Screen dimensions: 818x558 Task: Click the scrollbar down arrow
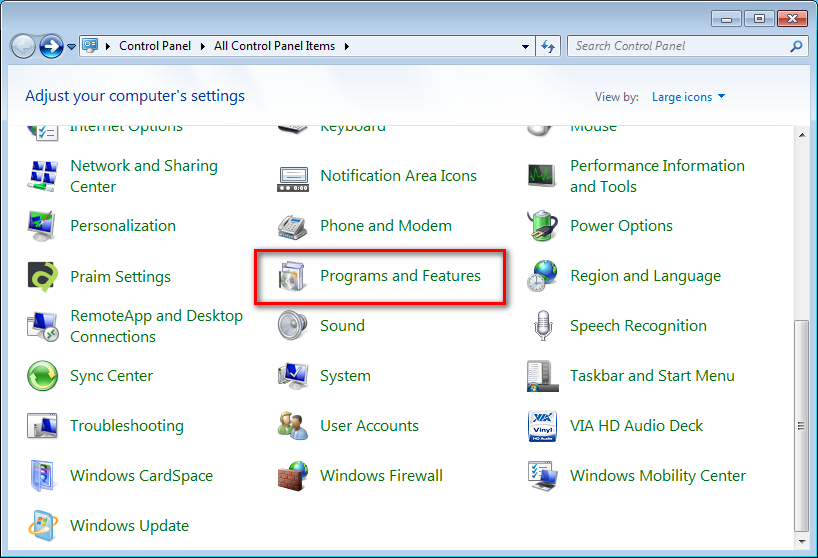pos(801,541)
